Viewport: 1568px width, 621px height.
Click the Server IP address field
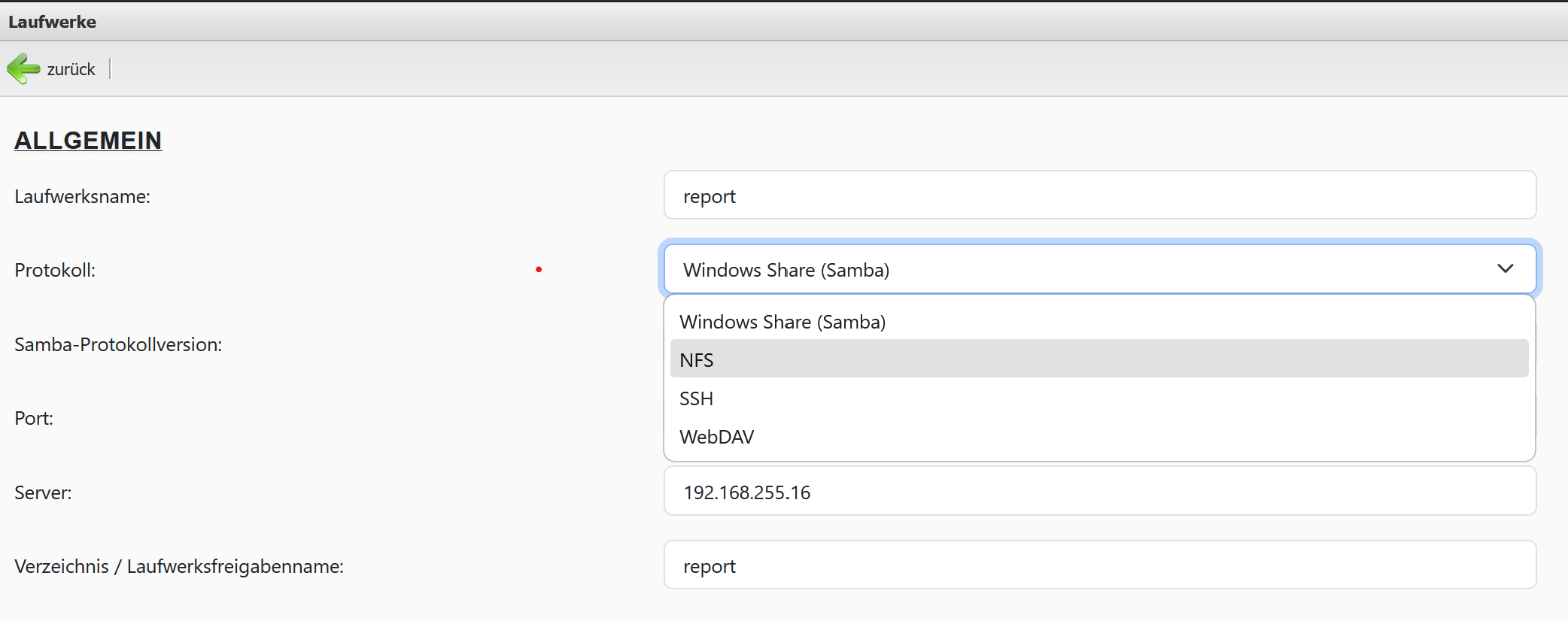pos(1099,492)
